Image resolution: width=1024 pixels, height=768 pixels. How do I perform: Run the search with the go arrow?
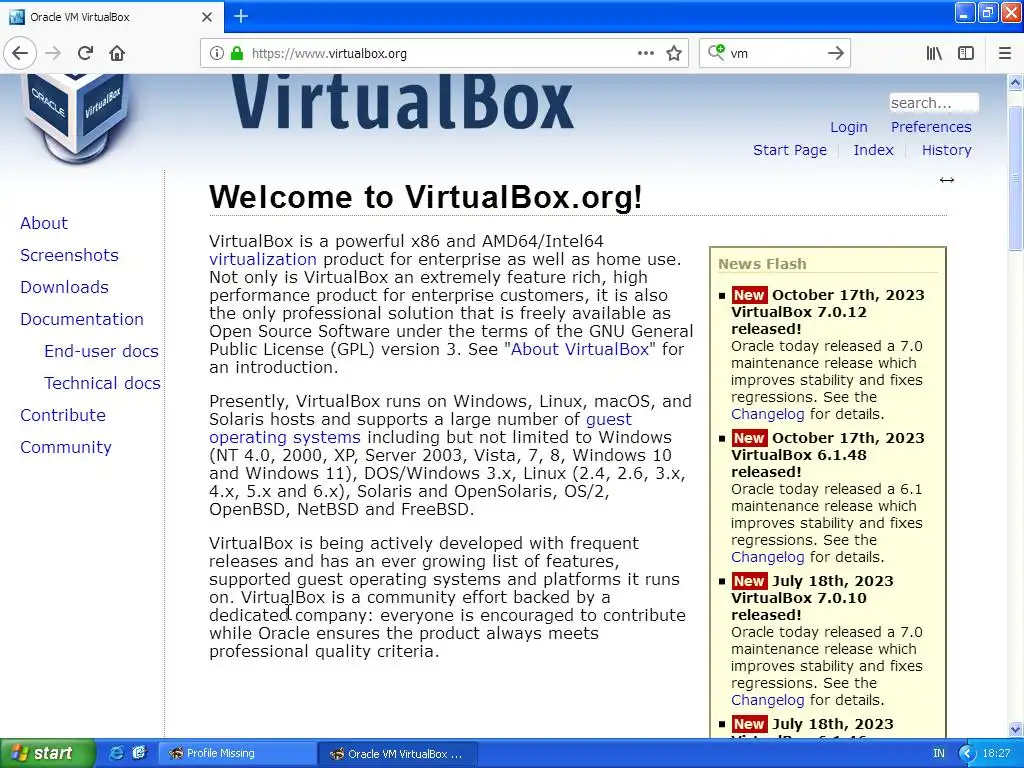tap(835, 53)
